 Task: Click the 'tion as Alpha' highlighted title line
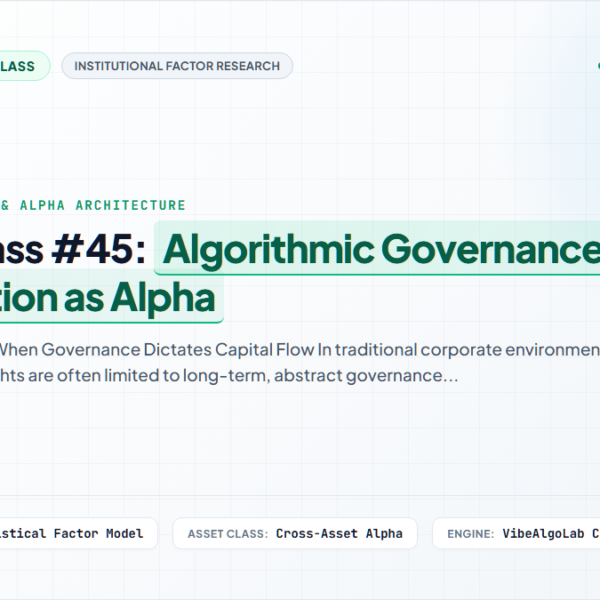(x=111, y=298)
